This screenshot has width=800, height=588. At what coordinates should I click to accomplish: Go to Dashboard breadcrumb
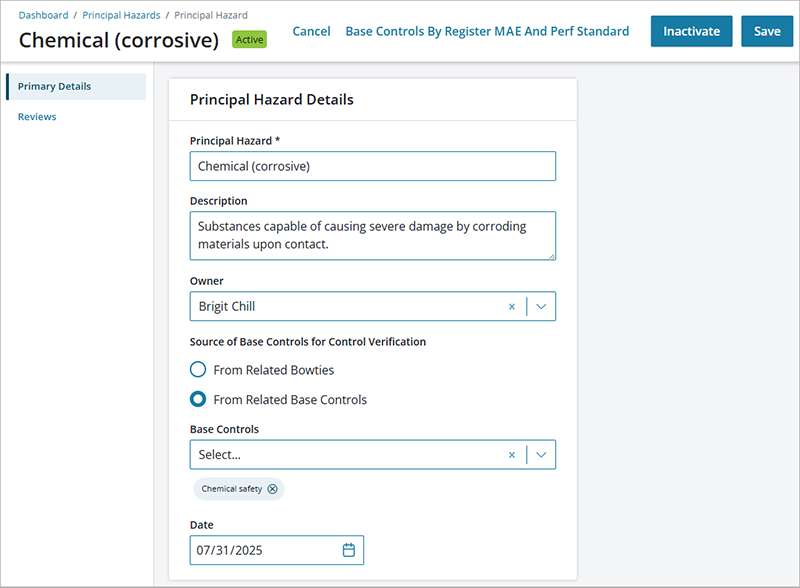pyautogui.click(x=43, y=15)
